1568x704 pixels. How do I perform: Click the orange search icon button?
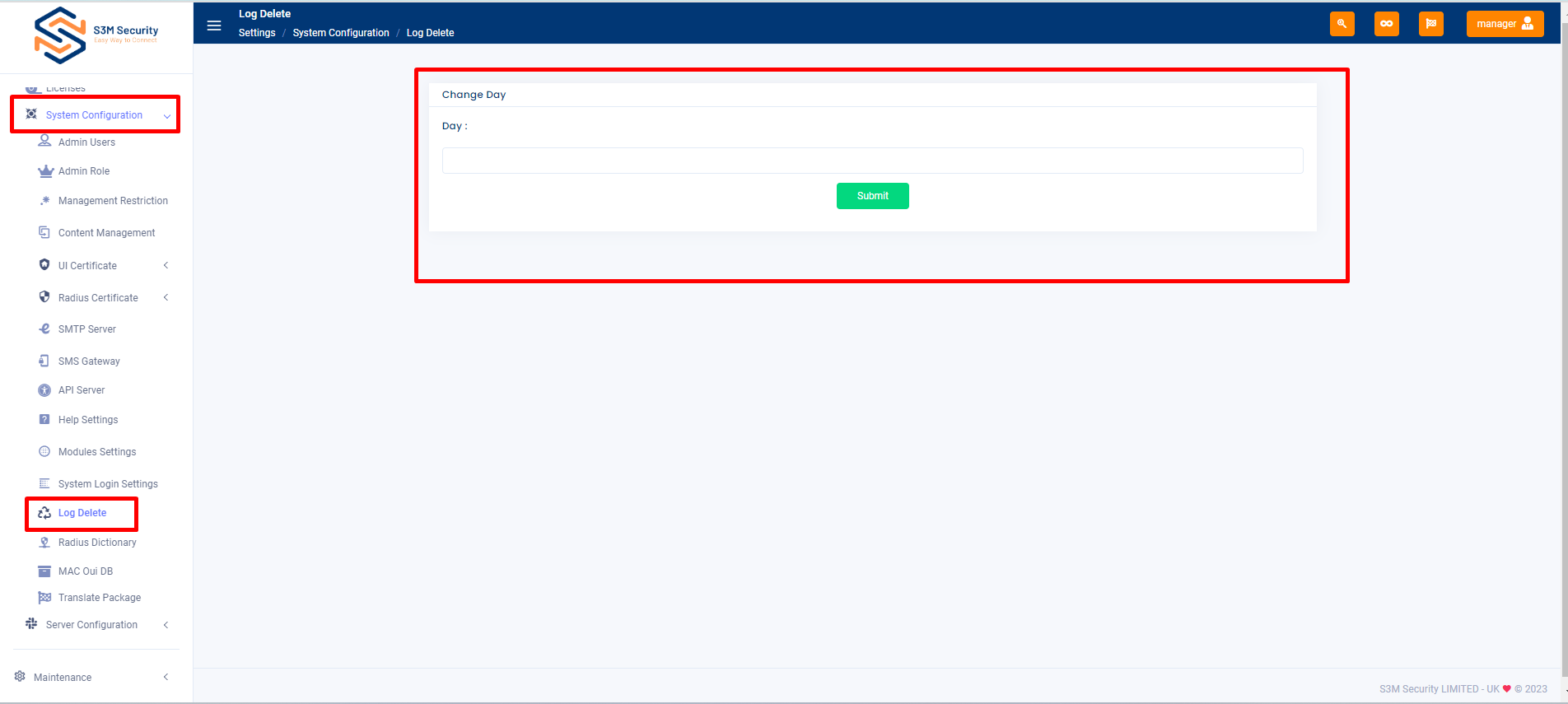pos(1342,24)
